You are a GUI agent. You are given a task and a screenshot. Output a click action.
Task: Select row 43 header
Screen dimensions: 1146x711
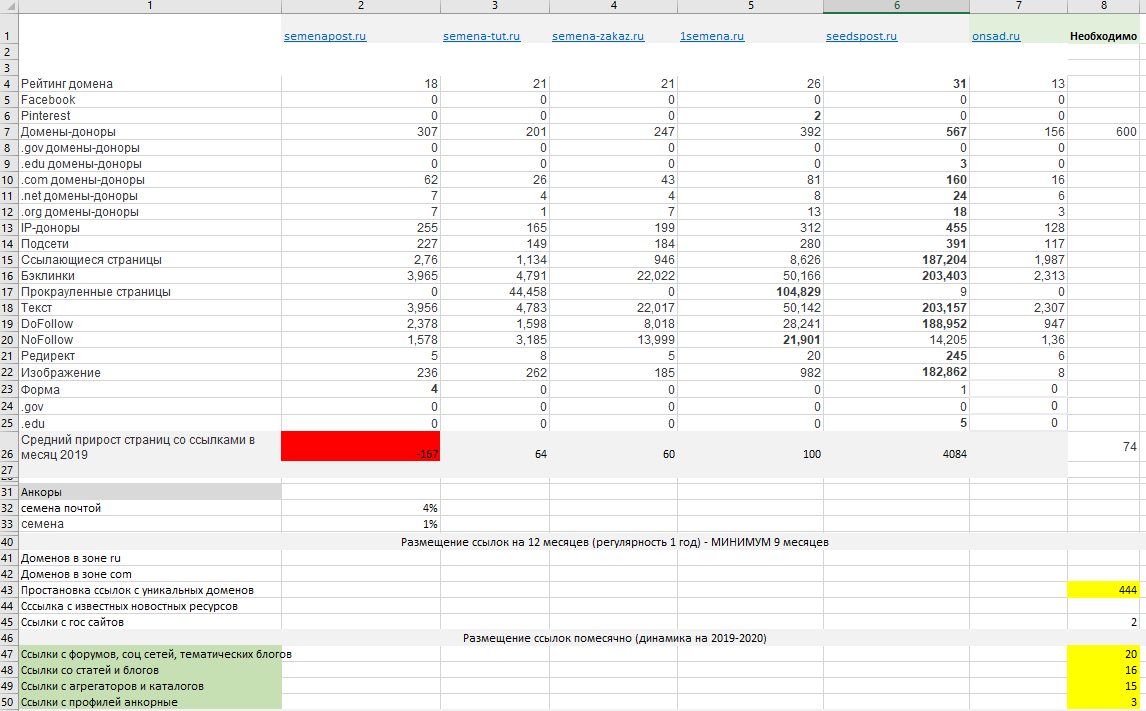click(8, 590)
